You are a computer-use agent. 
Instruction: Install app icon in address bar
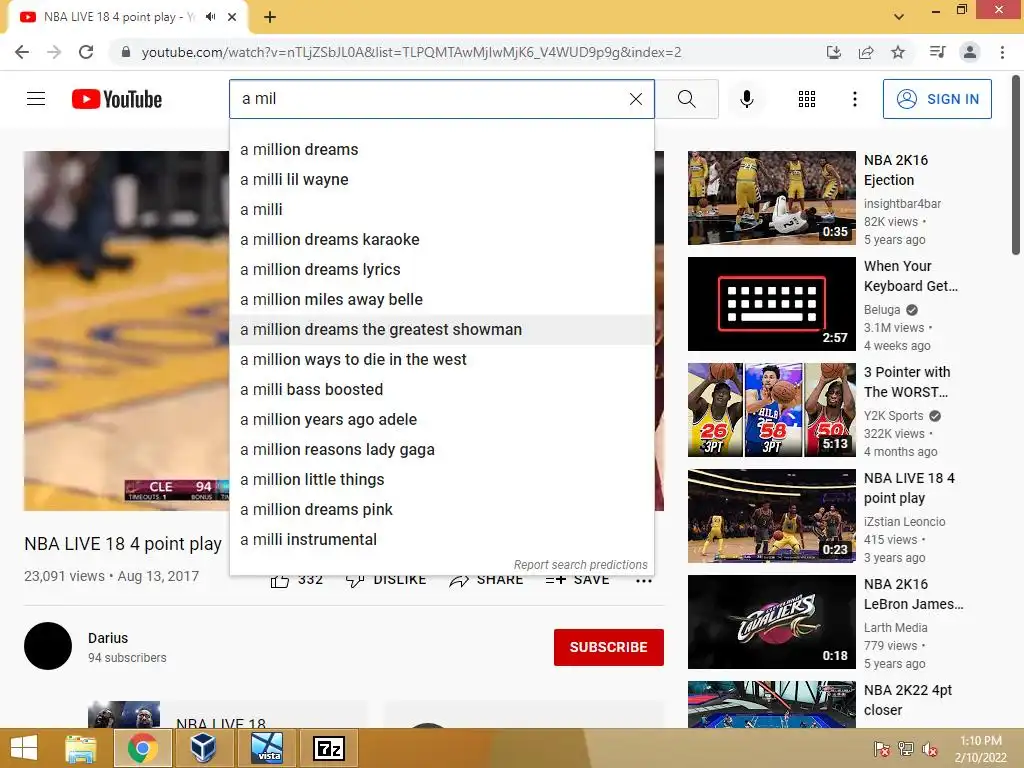coord(833,52)
